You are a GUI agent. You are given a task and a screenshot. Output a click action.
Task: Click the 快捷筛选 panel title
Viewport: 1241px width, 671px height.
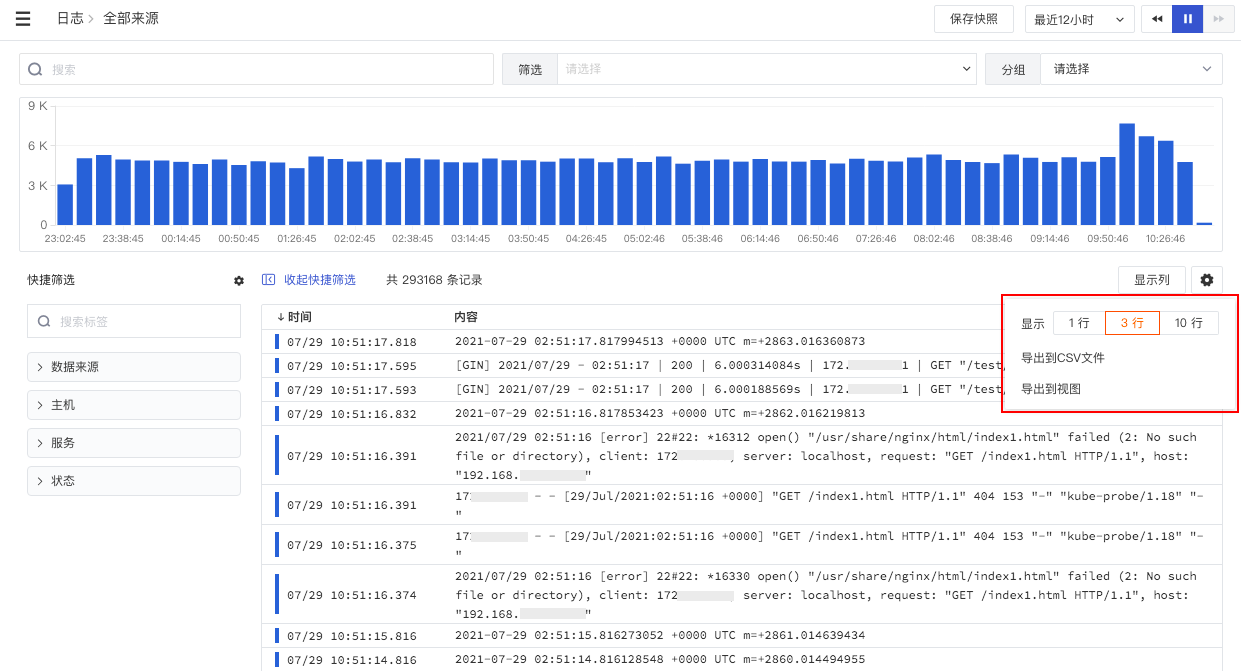[x=51, y=280]
